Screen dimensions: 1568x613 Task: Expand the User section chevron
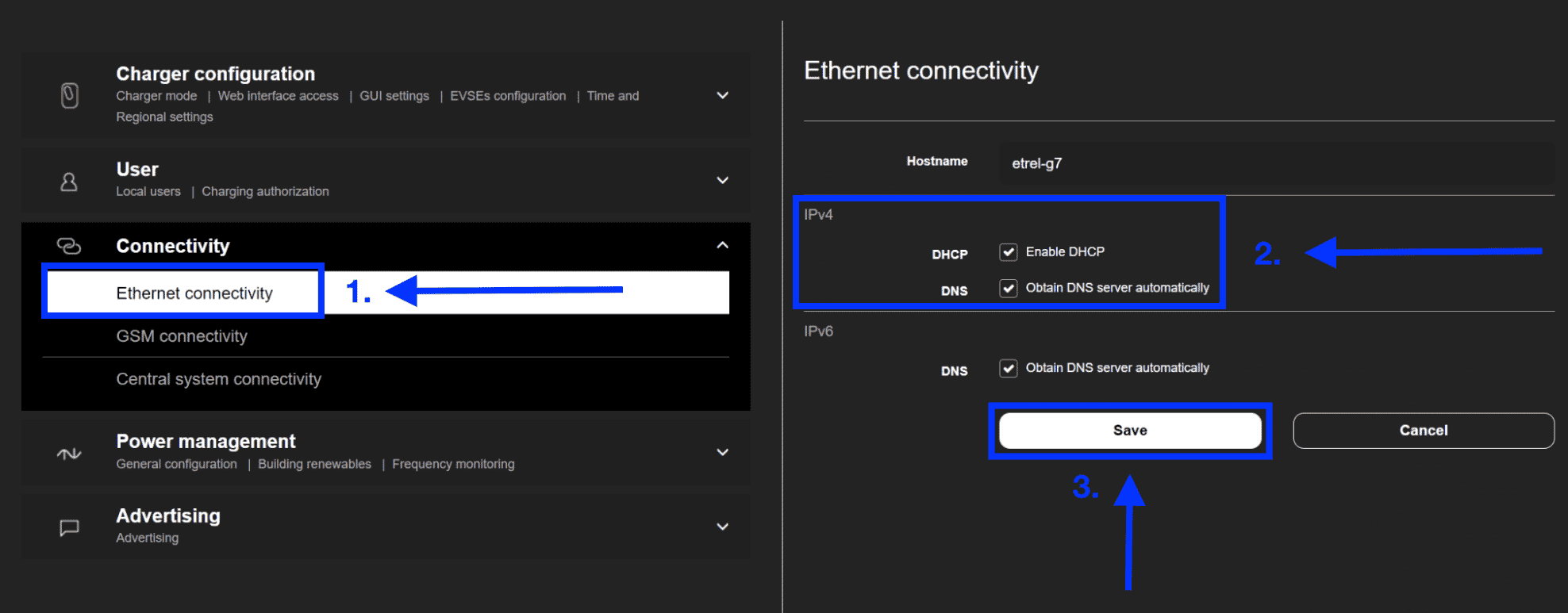[723, 180]
